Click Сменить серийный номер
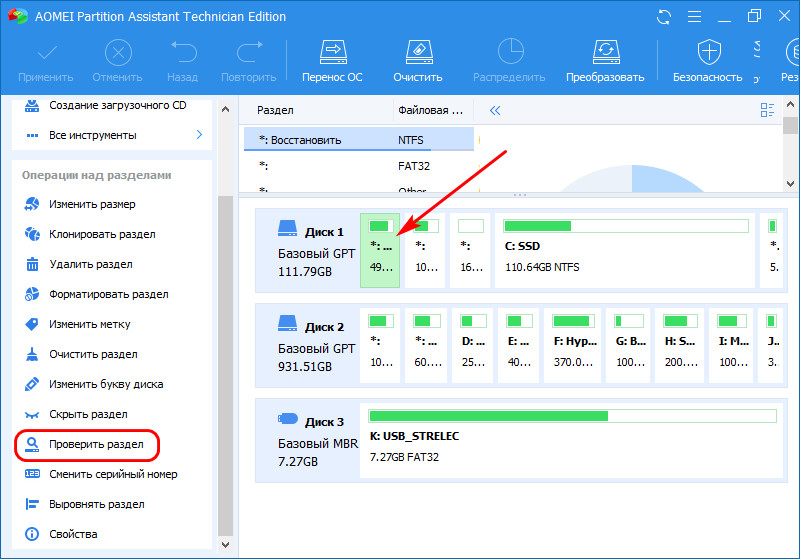The width and height of the screenshot is (800, 559). pyautogui.click(x=112, y=474)
